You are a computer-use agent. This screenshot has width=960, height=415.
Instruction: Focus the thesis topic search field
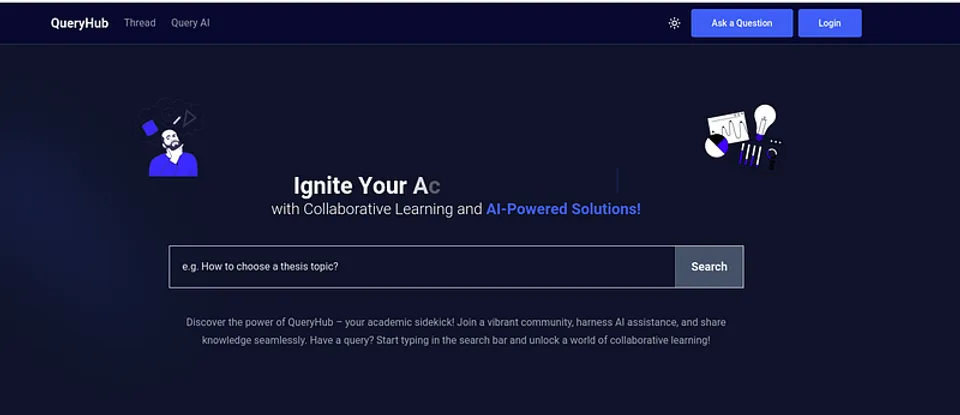tap(422, 267)
